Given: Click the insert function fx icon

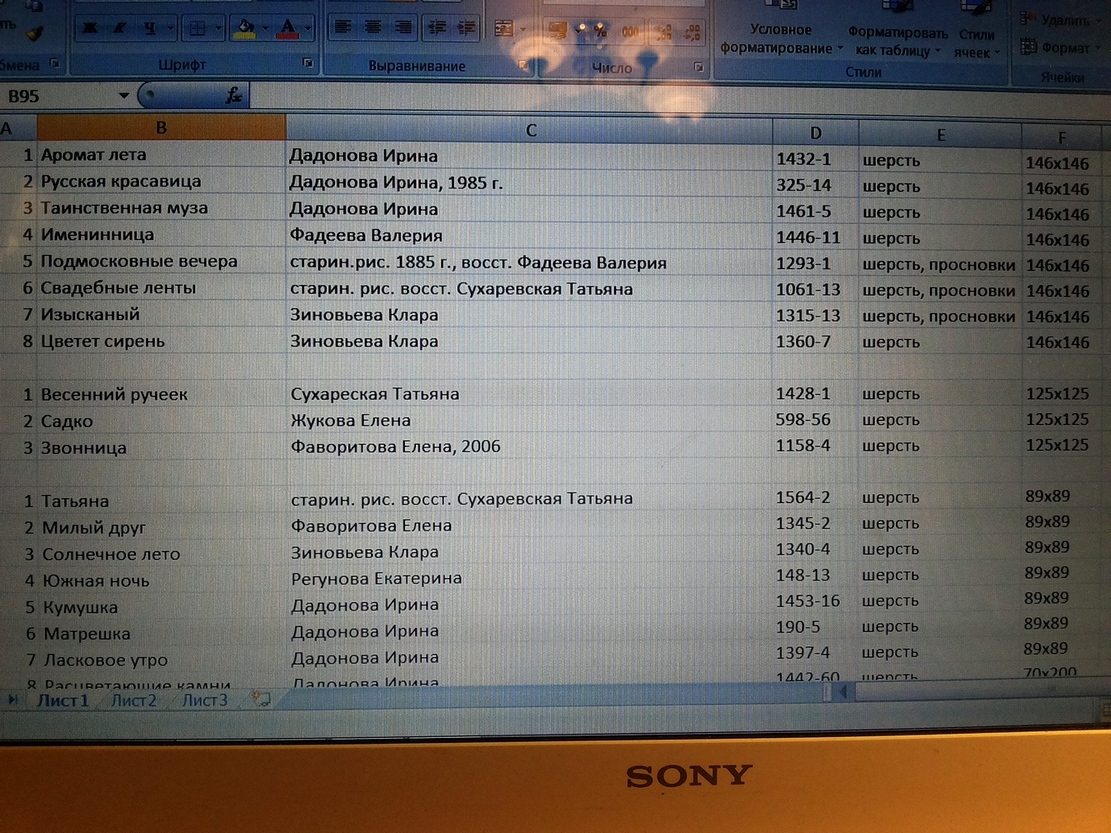Looking at the screenshot, I should [233, 95].
